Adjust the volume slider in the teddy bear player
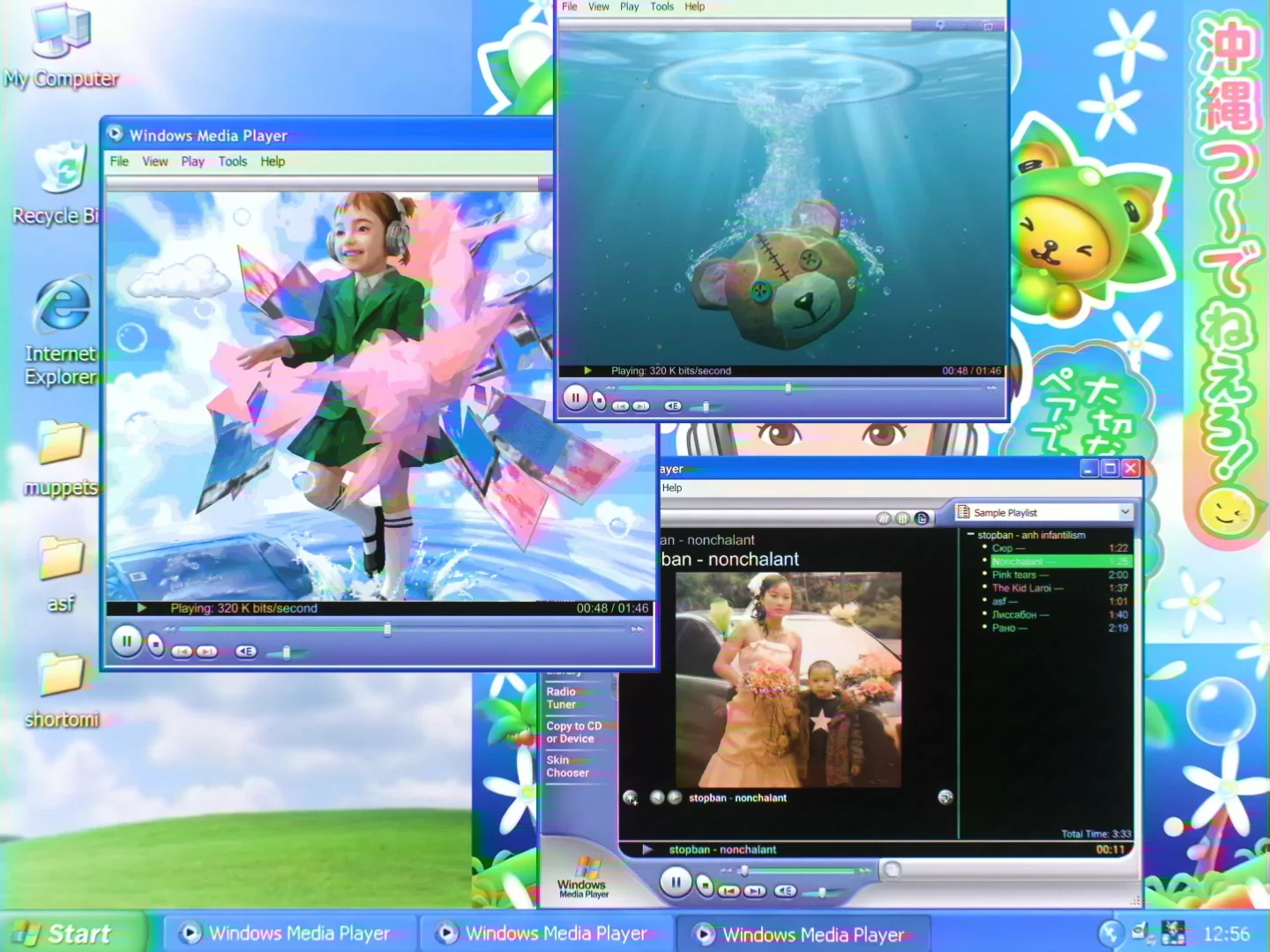Screen dimensions: 1270x952 (x=706, y=406)
